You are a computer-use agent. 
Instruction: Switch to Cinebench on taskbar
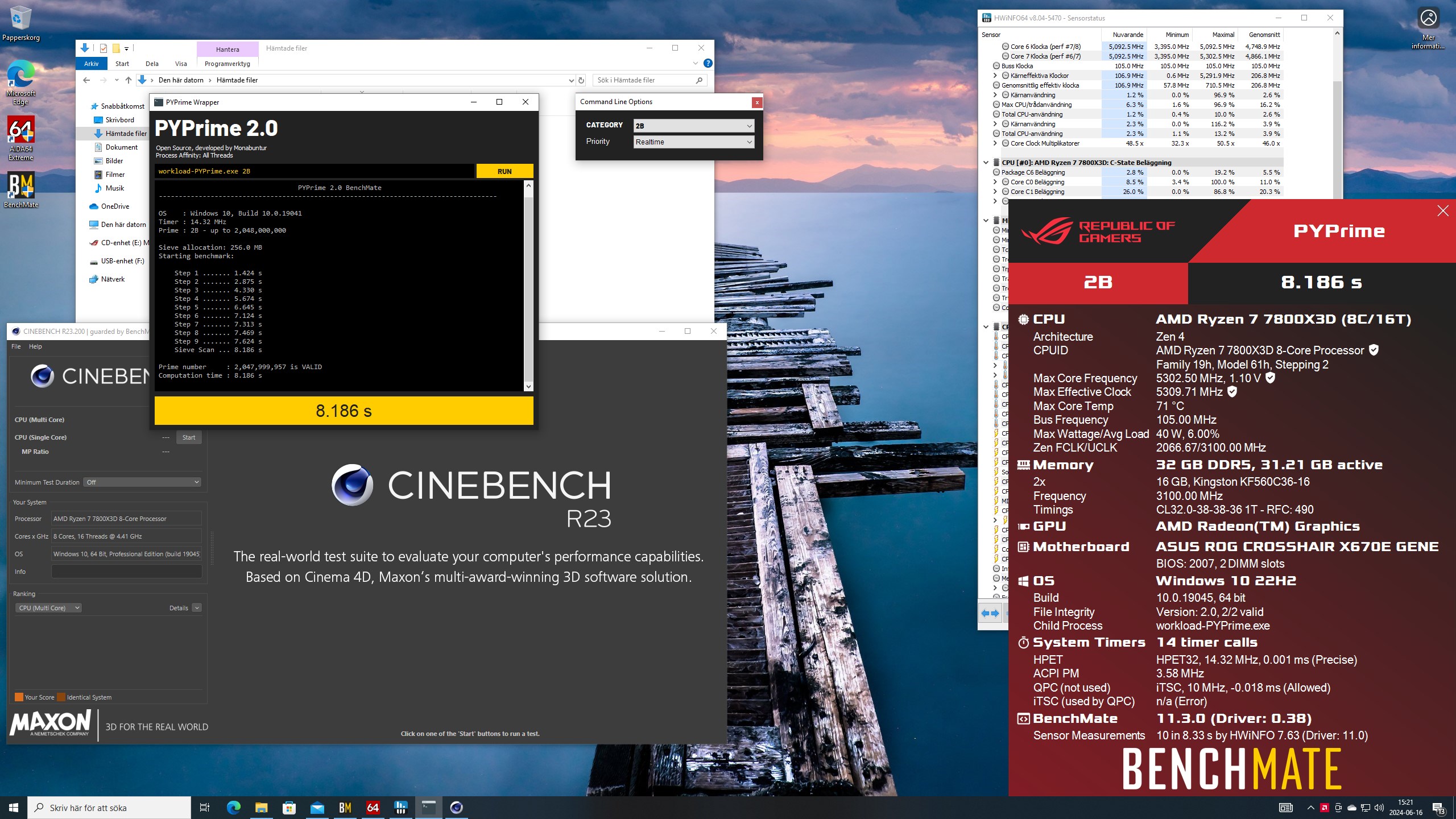456,808
